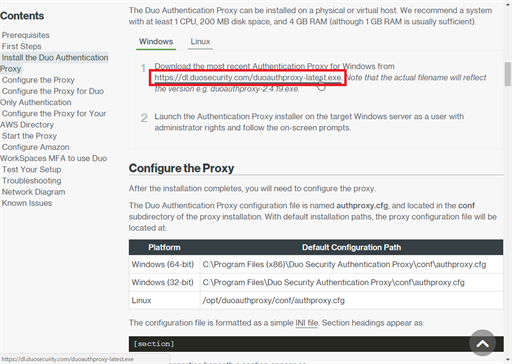Go to Test Your Setup section
Viewport: 512px width, 364px height.
(x=32, y=169)
